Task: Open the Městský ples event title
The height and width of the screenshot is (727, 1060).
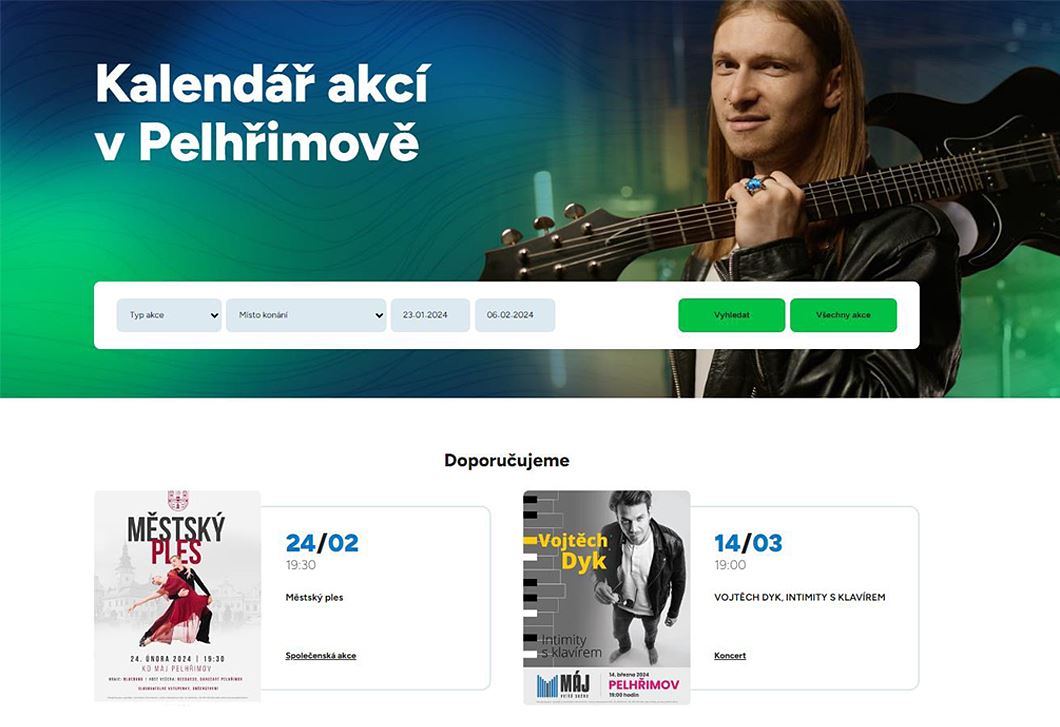Action: coord(314,598)
